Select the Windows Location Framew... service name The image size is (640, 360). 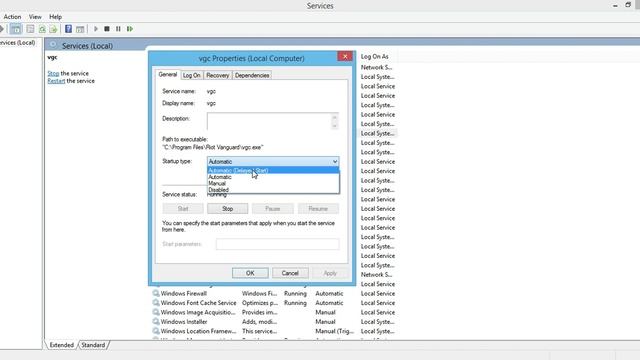[x=198, y=331]
